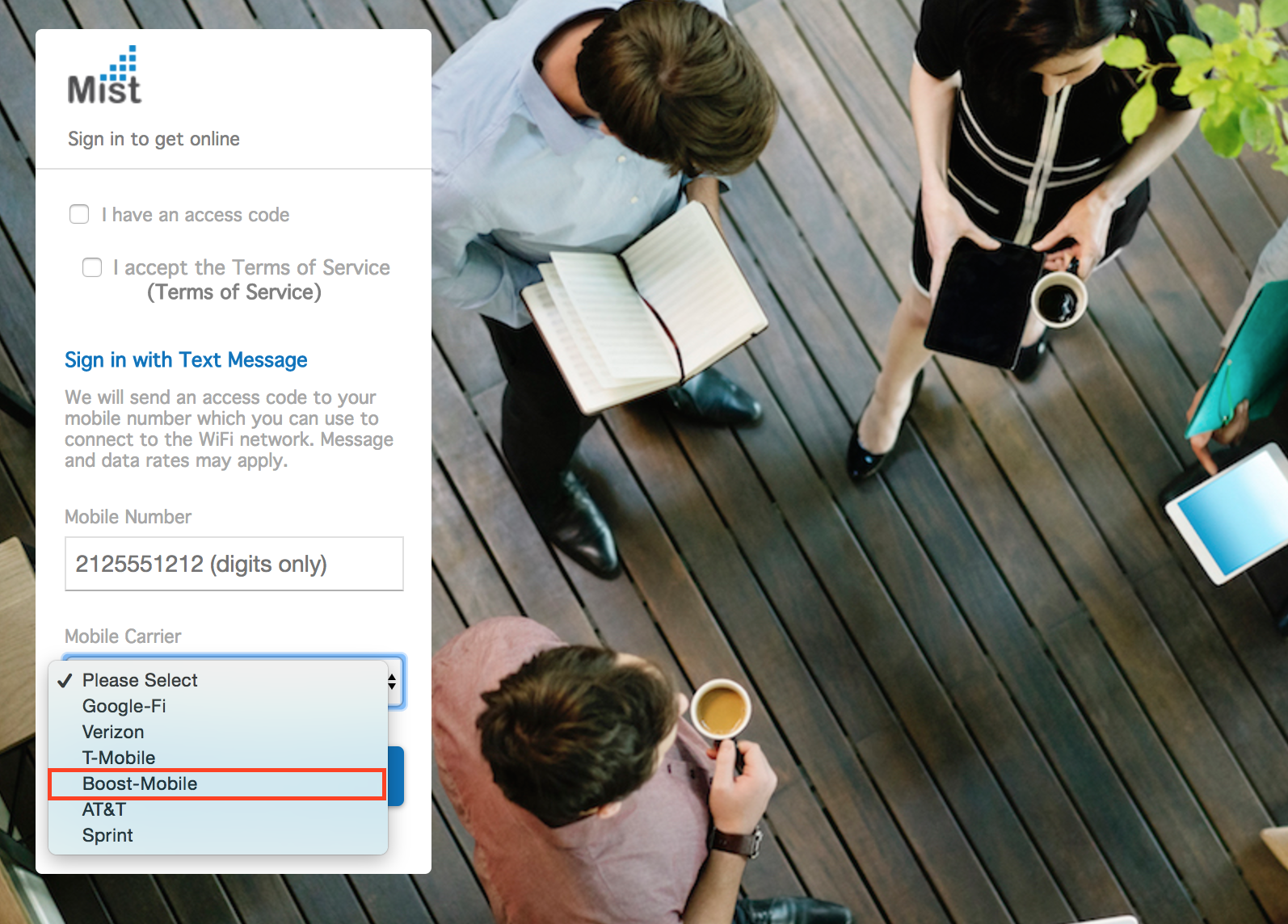Open the Terms of Service link
This screenshot has height=924, width=1288.
(x=234, y=292)
